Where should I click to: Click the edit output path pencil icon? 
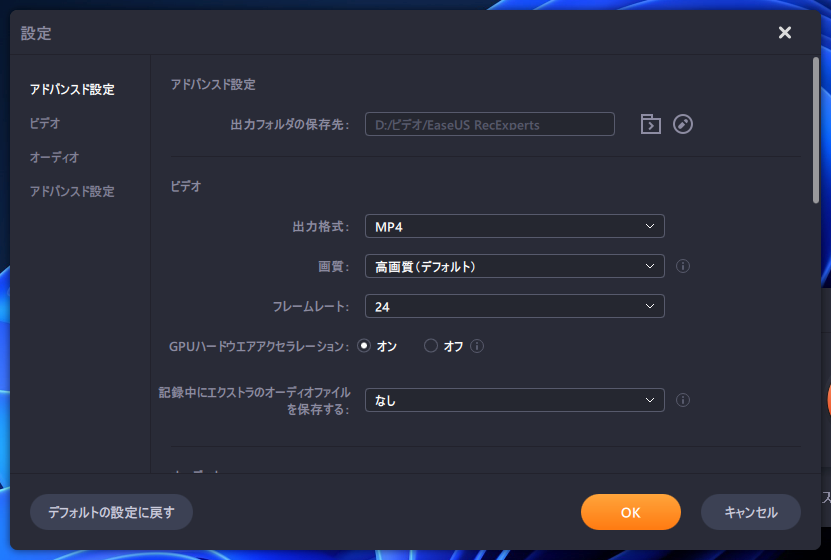tap(683, 124)
